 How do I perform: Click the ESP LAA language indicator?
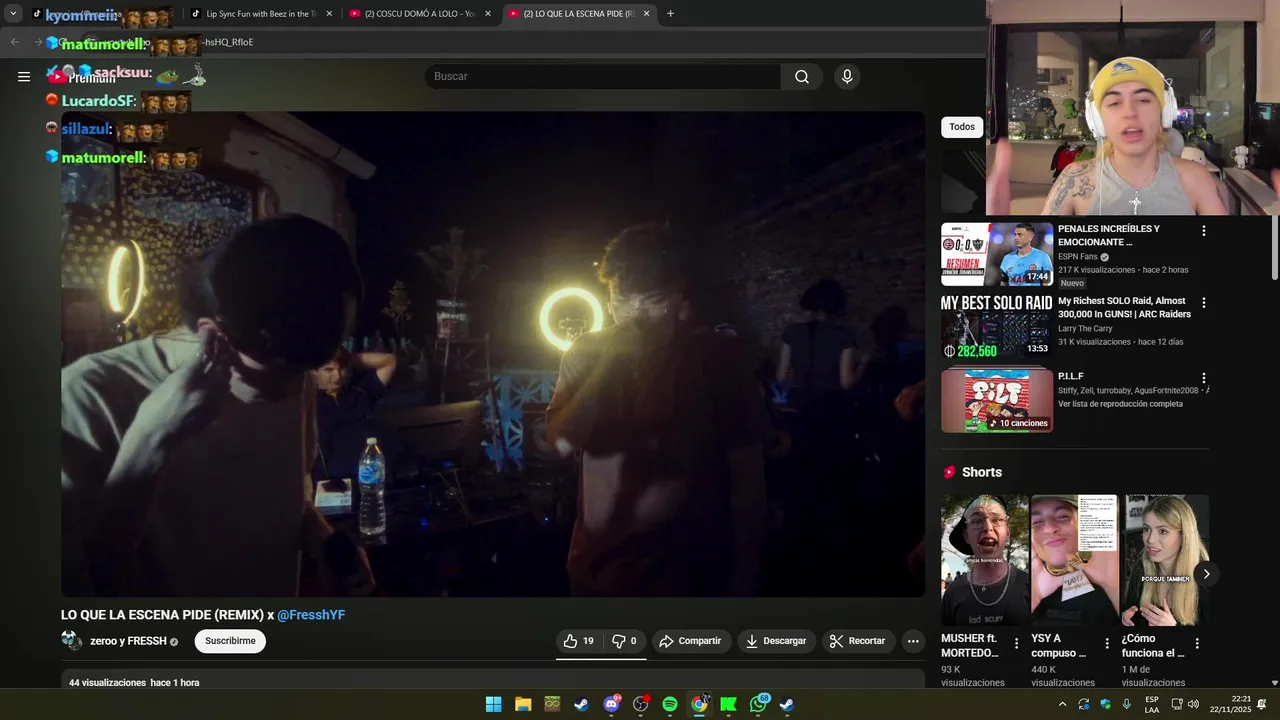coord(1152,704)
